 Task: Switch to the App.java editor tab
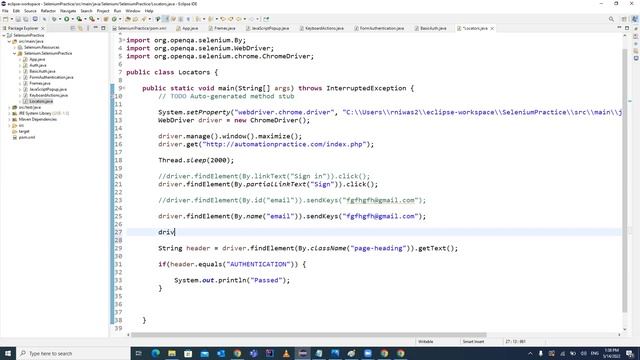click(187, 29)
